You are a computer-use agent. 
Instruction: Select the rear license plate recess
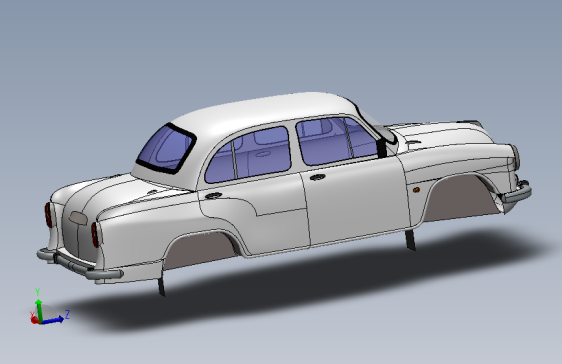(x=78, y=218)
